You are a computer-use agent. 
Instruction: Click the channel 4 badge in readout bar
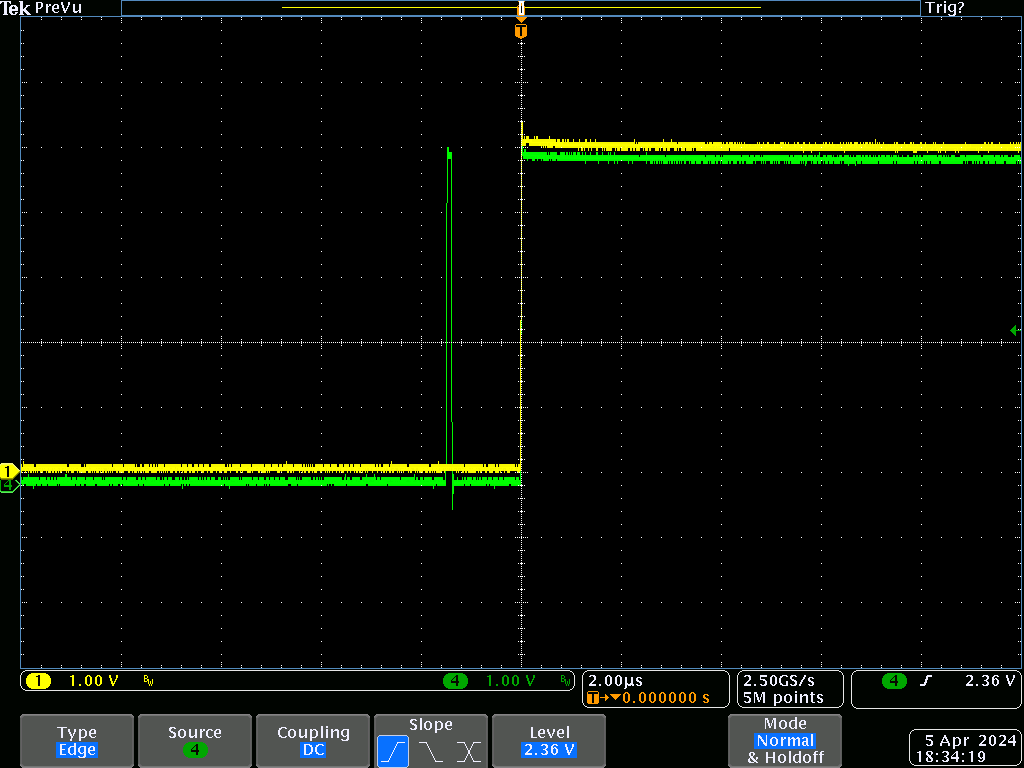click(x=455, y=681)
